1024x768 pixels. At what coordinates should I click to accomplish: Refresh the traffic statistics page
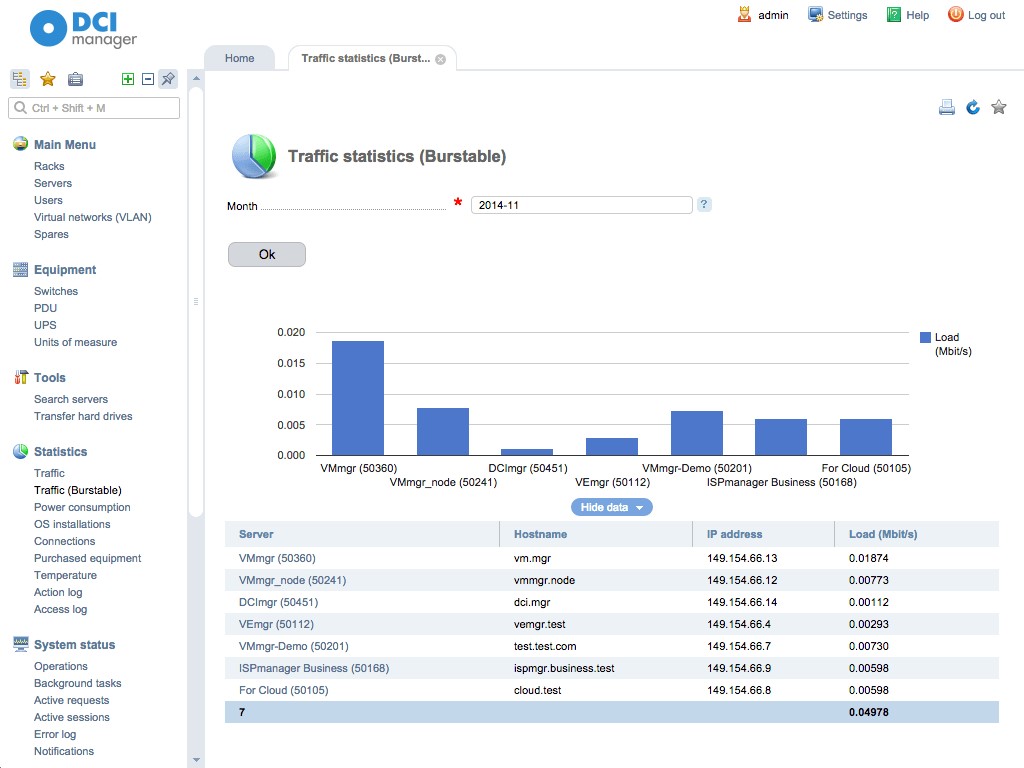pyautogui.click(x=972, y=107)
